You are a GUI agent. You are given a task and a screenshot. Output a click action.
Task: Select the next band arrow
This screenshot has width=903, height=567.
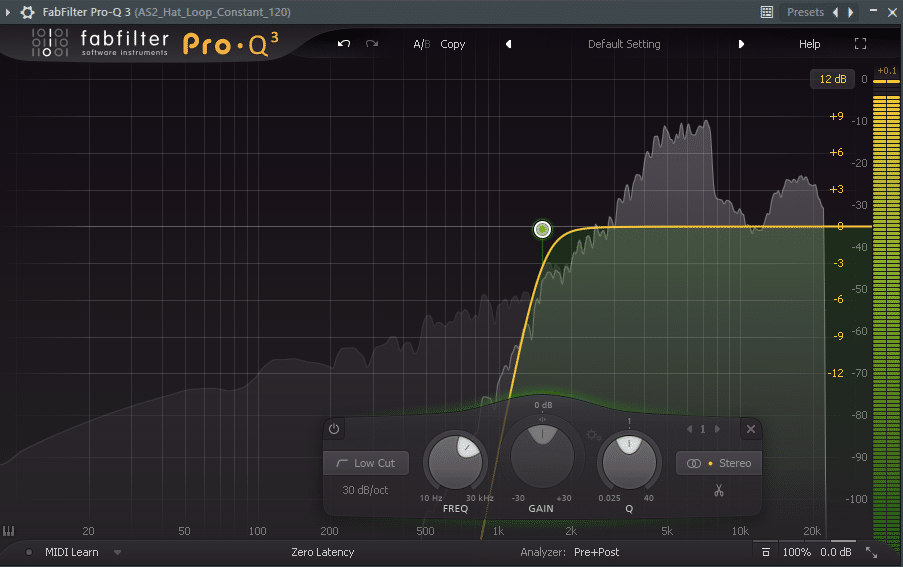click(x=717, y=429)
